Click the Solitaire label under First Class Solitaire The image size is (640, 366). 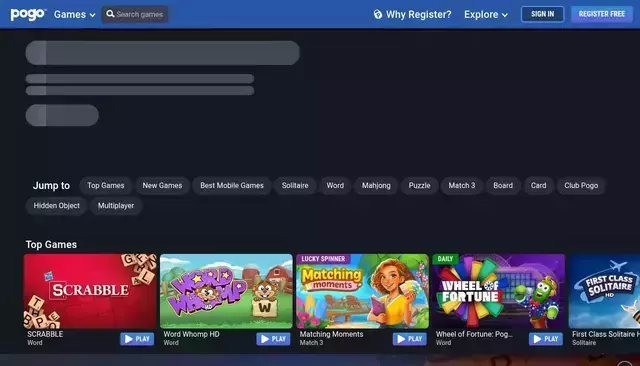584,343
